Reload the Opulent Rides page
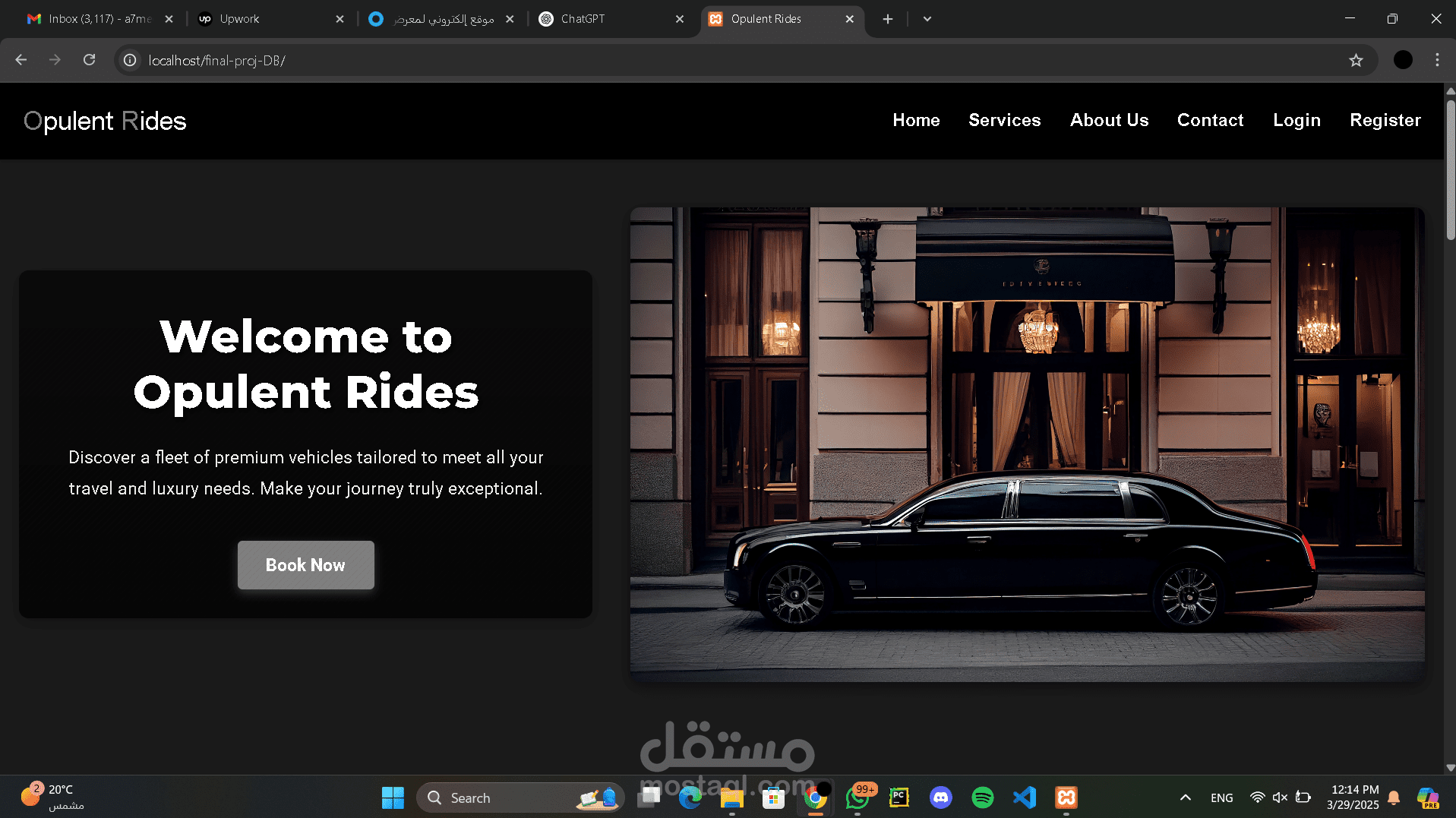 tap(90, 60)
